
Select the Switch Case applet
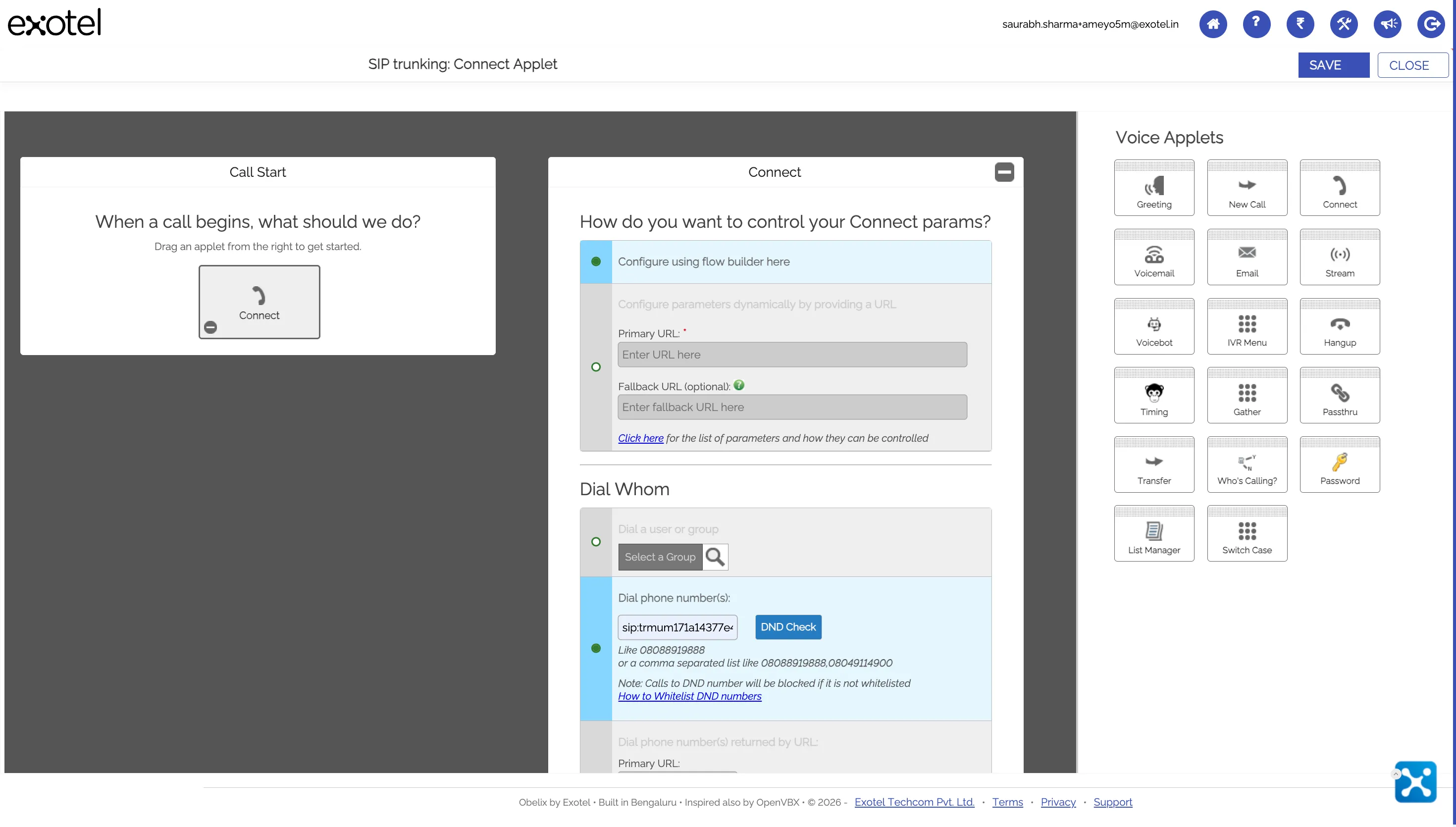tap(1247, 533)
